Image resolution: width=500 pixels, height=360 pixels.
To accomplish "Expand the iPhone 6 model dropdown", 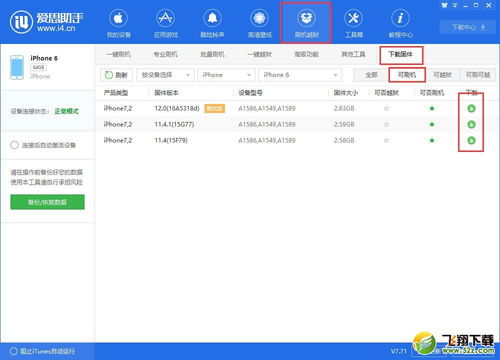I will point(300,75).
